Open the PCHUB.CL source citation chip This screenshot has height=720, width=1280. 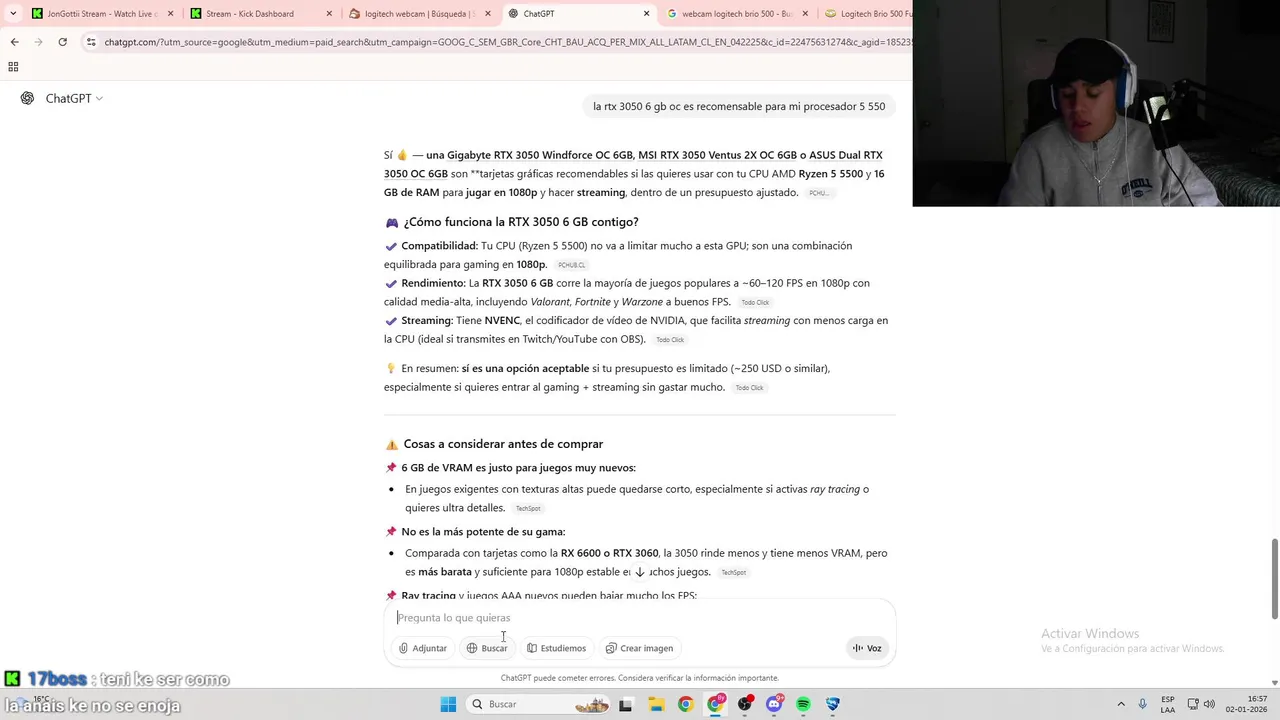pos(571,265)
